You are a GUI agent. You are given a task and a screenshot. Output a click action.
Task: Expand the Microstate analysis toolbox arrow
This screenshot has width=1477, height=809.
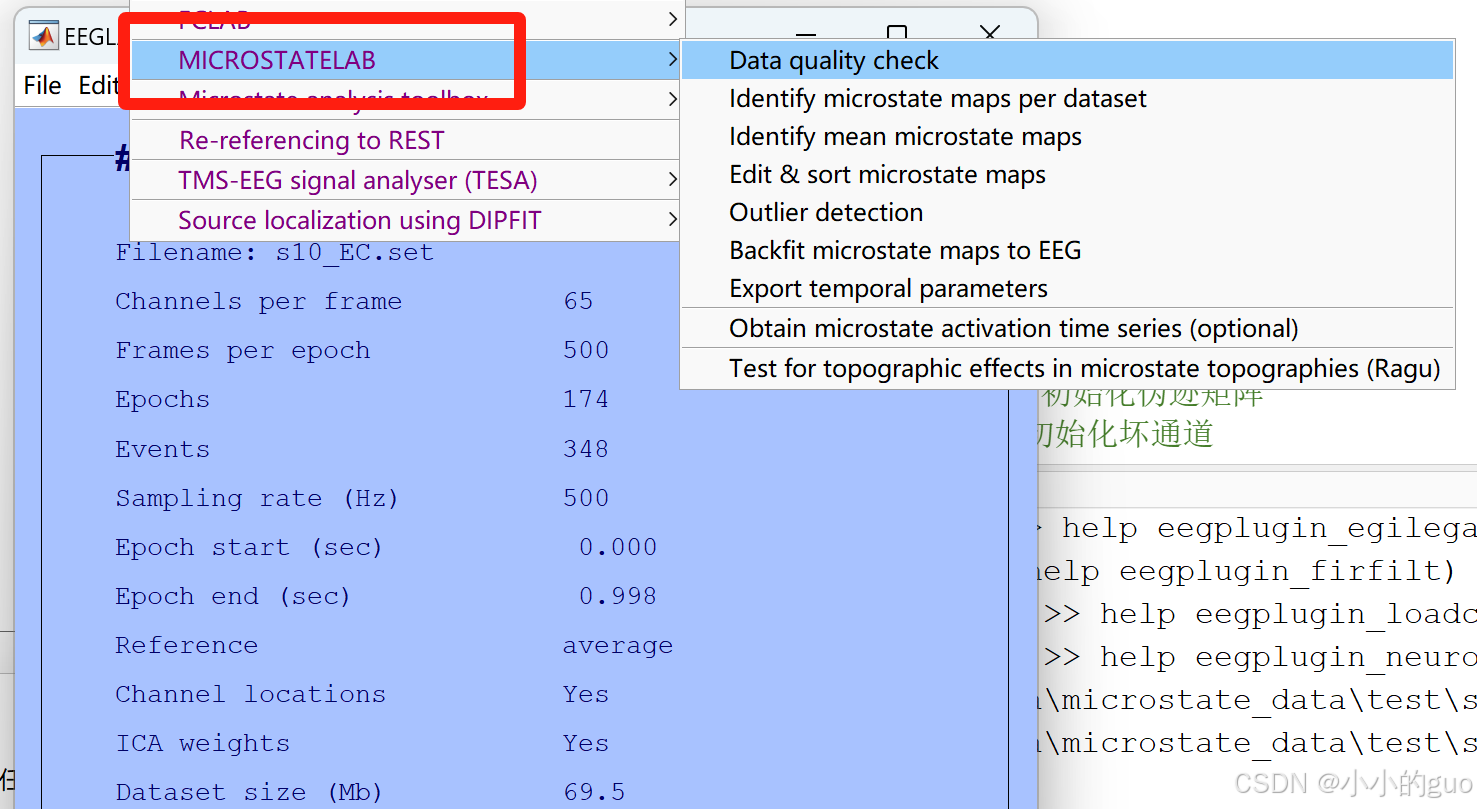673,99
